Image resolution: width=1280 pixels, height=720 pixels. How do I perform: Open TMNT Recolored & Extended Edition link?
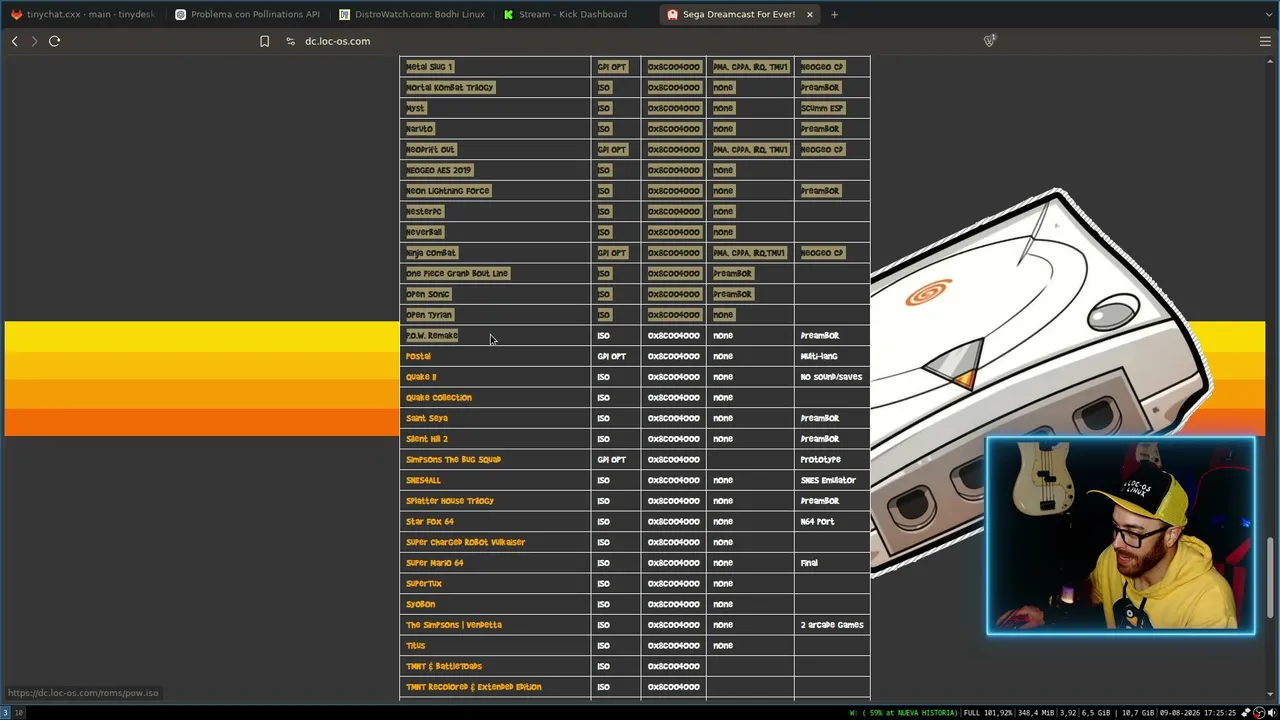474,687
